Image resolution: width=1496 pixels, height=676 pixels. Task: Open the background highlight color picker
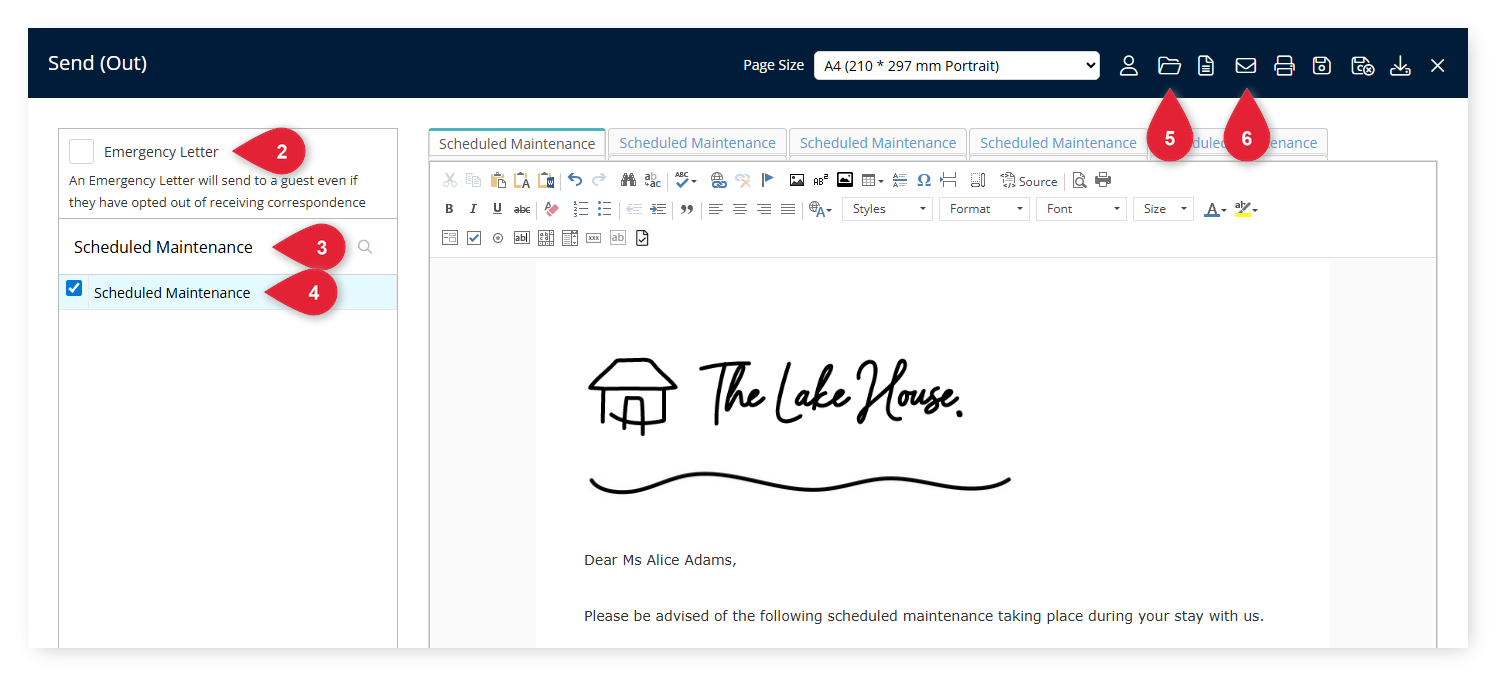(1246, 209)
